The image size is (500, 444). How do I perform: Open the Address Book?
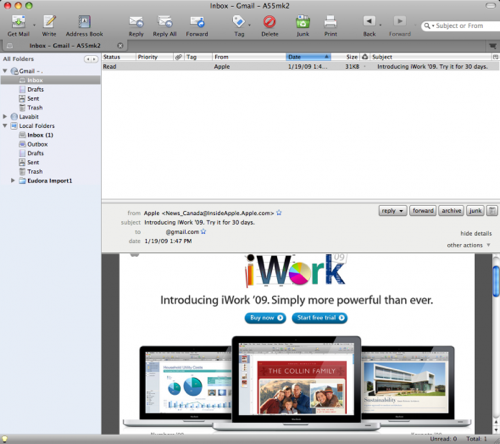click(84, 22)
